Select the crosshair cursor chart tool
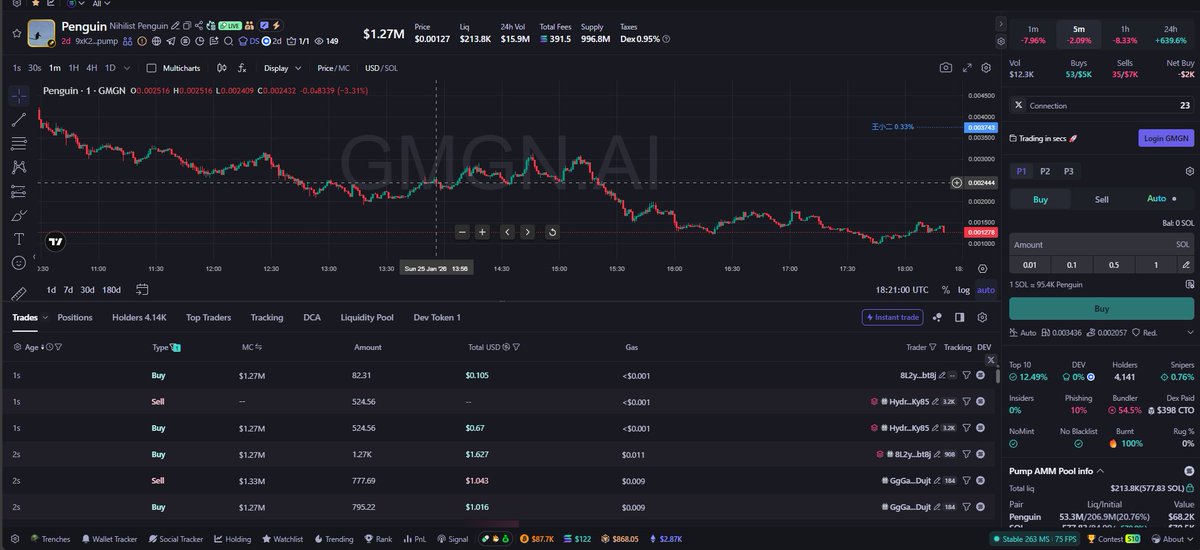The height and width of the screenshot is (550, 1200). coord(19,96)
